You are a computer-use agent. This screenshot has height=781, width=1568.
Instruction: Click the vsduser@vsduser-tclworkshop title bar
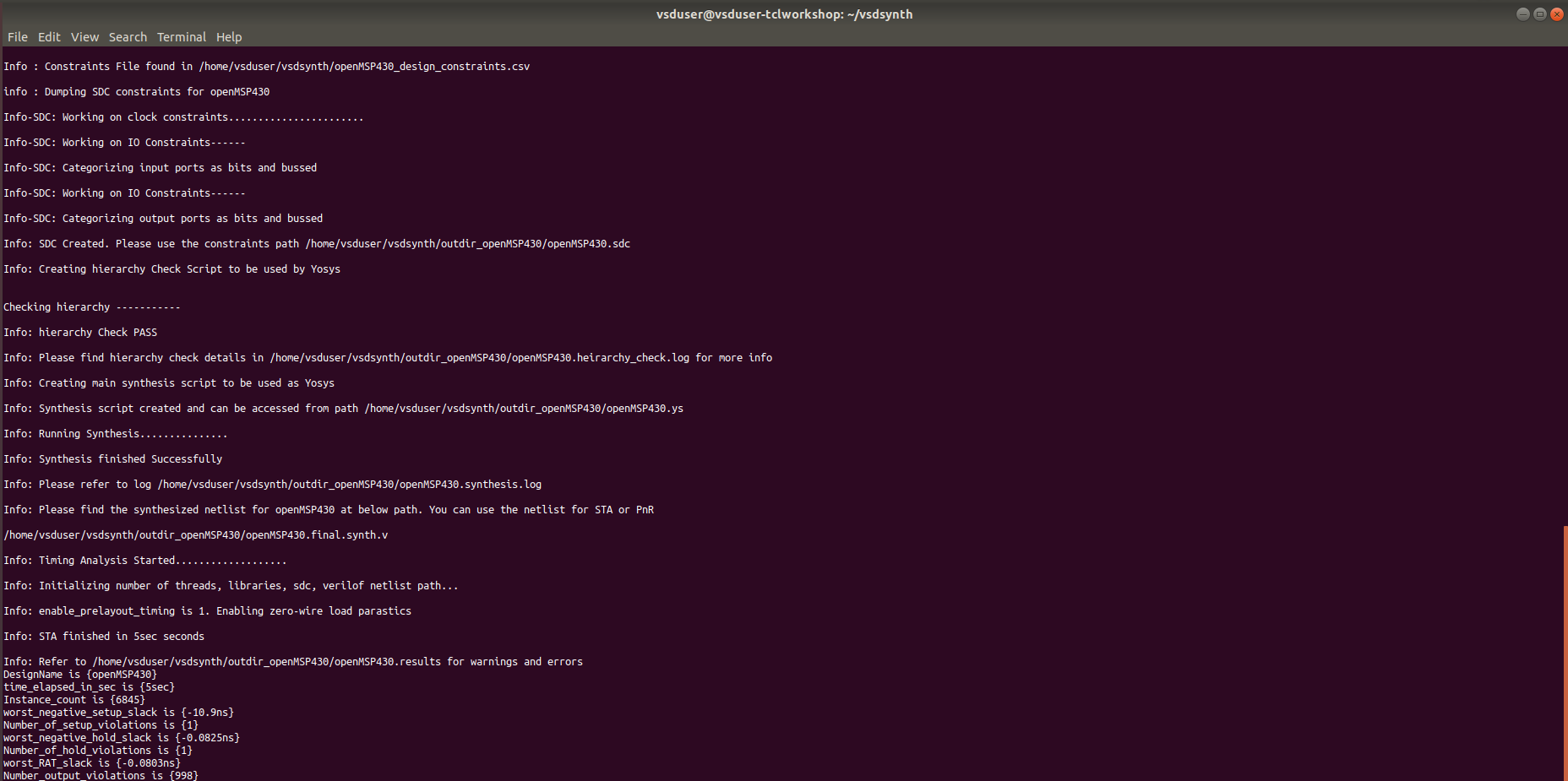click(784, 14)
